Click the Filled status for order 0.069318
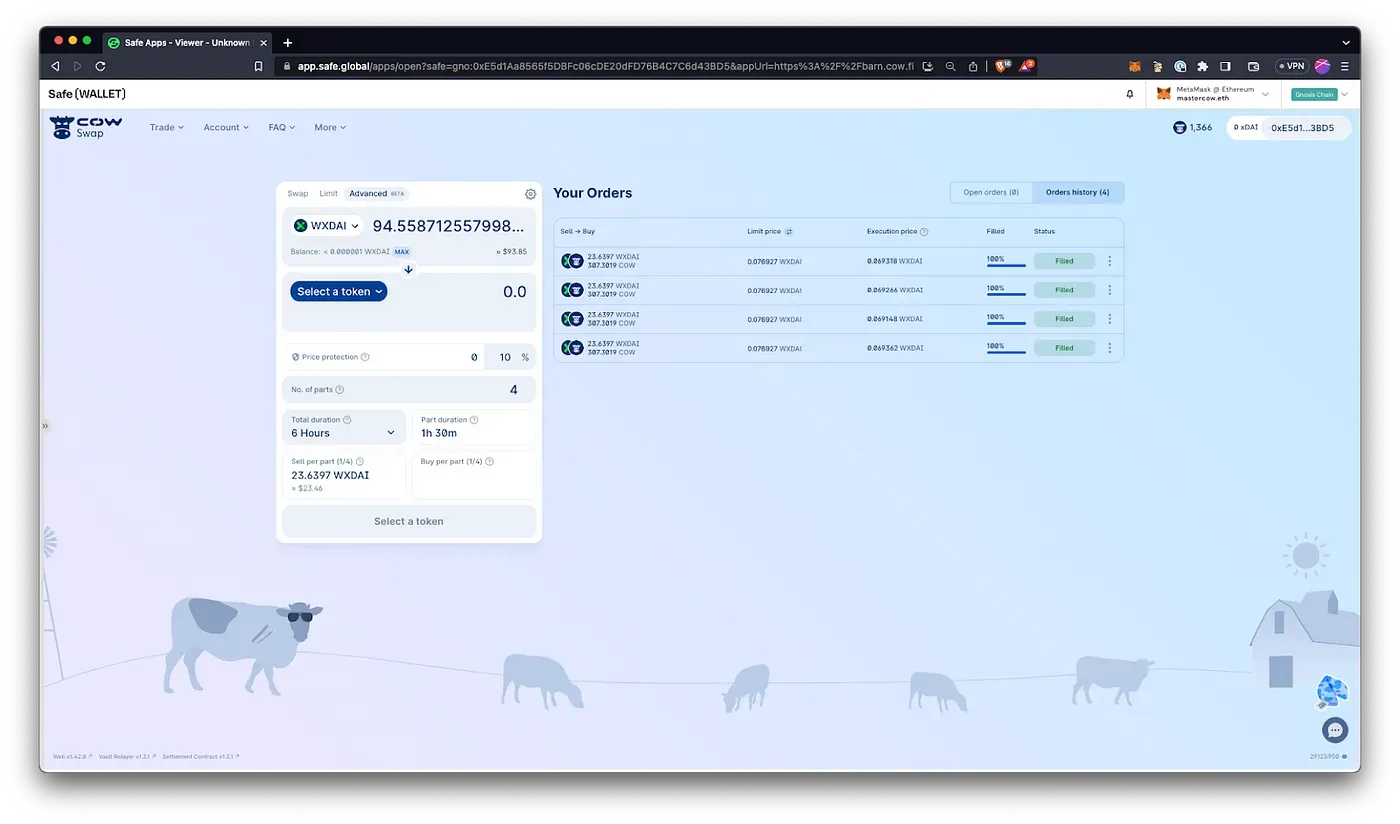The image size is (1400, 824). 1064,261
